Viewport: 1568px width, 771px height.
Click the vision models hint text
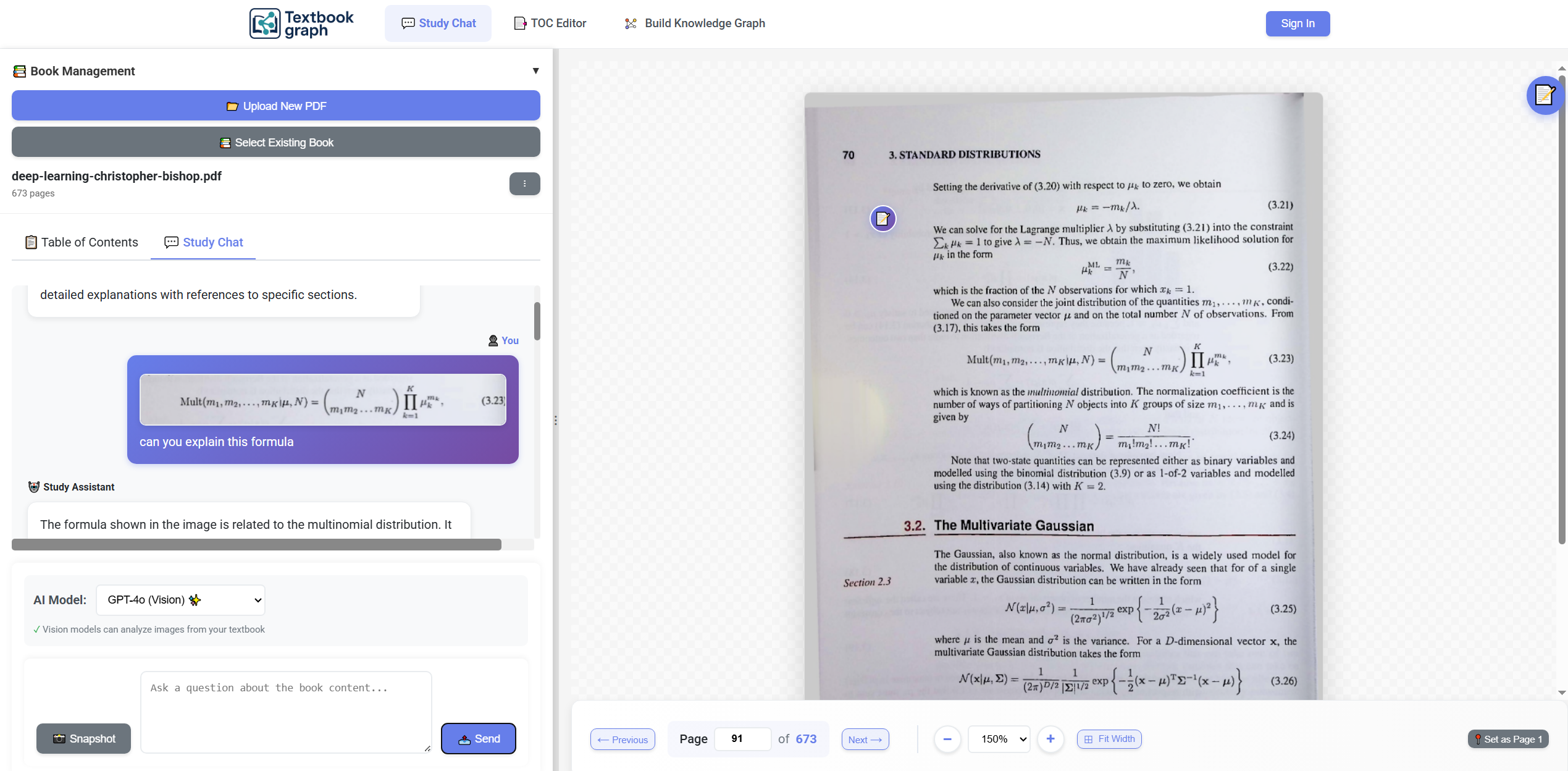coord(149,630)
